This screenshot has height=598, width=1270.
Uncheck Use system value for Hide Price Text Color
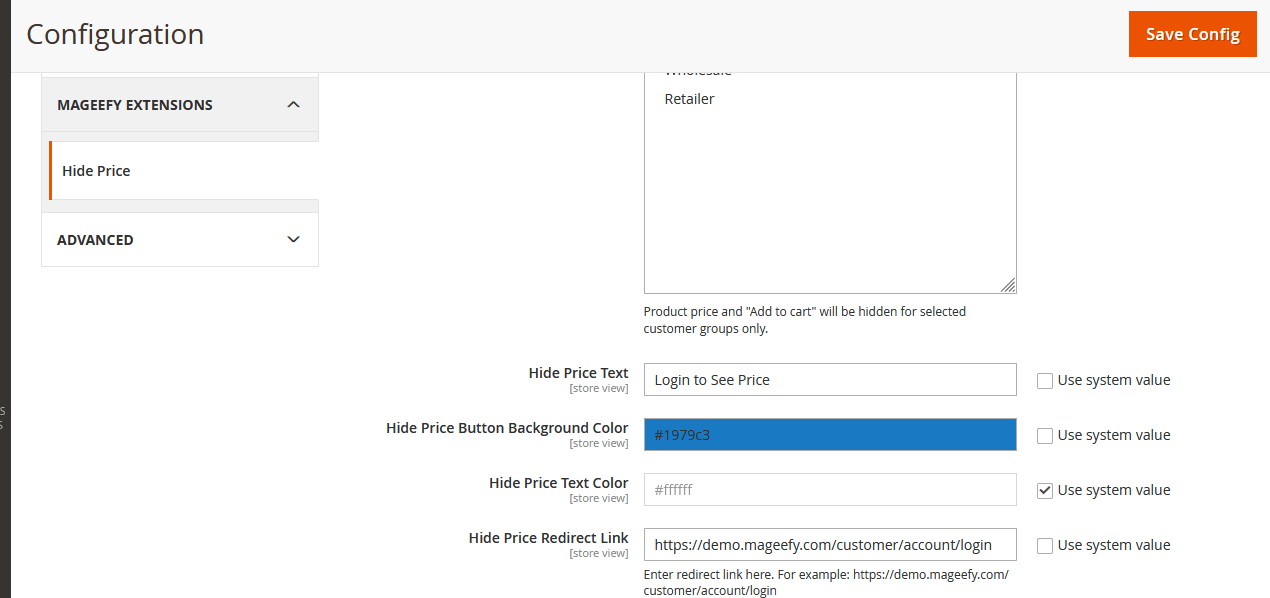1045,490
